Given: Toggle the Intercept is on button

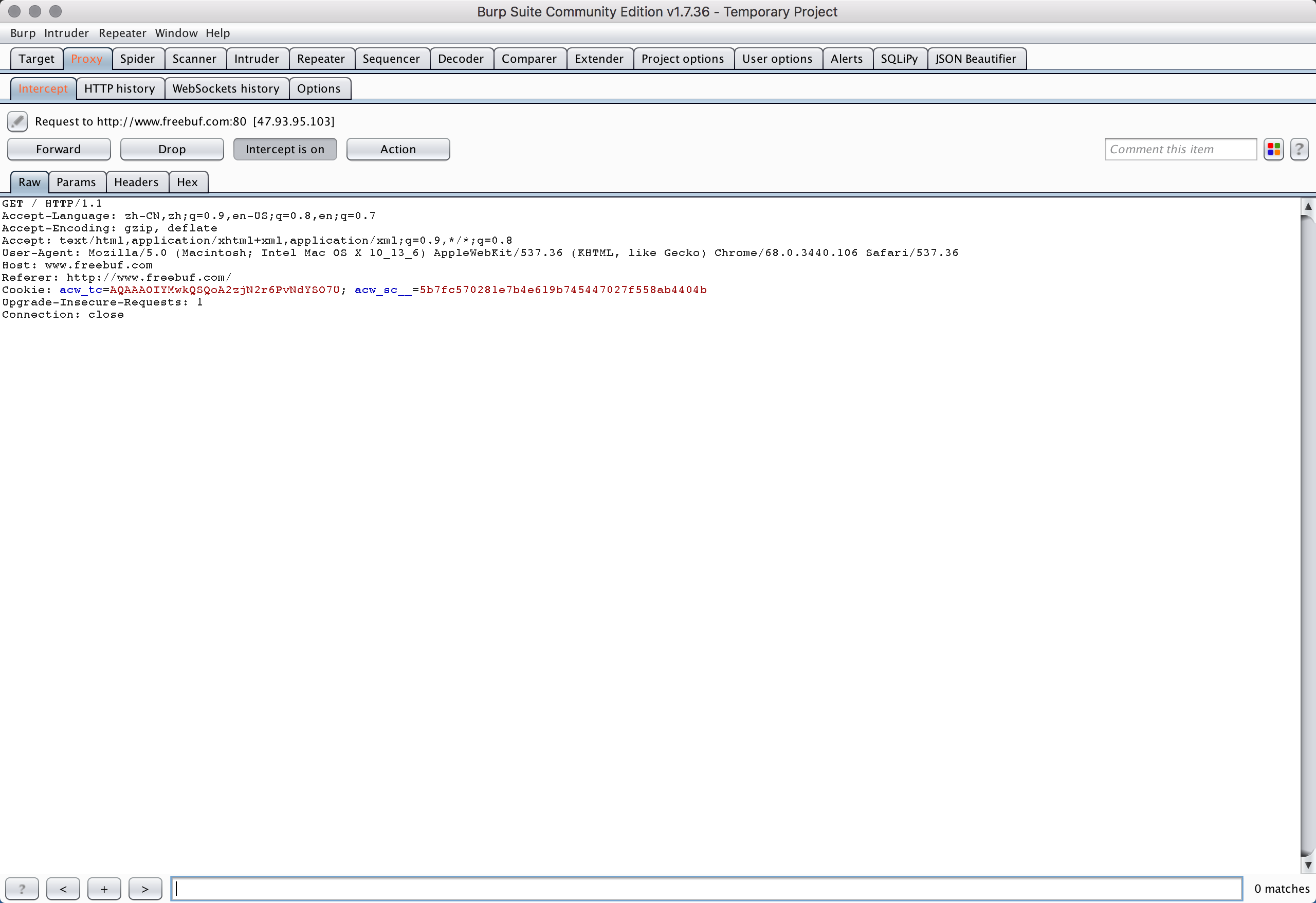Looking at the screenshot, I should click(285, 150).
